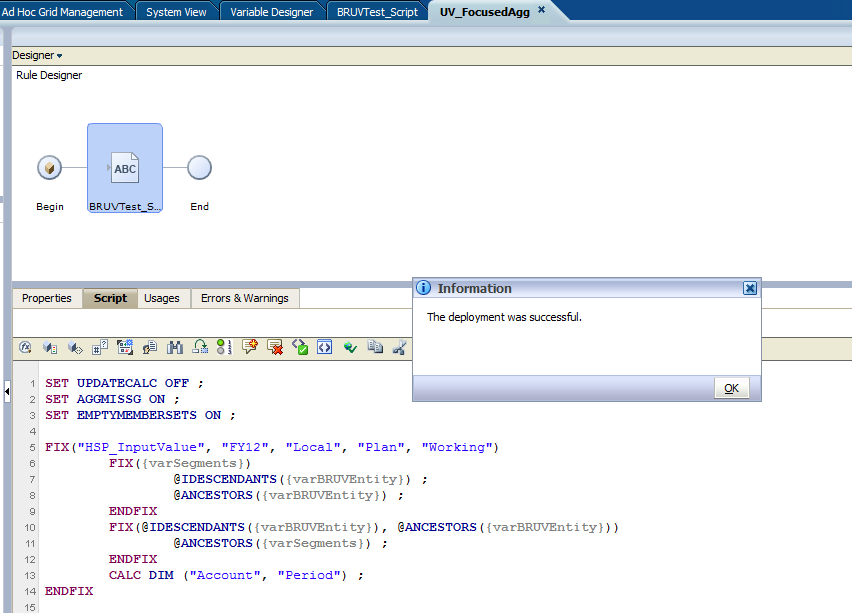This screenshot has height=613, width=852.
Task: Click the copy documents icon
Action: [x=375, y=346]
